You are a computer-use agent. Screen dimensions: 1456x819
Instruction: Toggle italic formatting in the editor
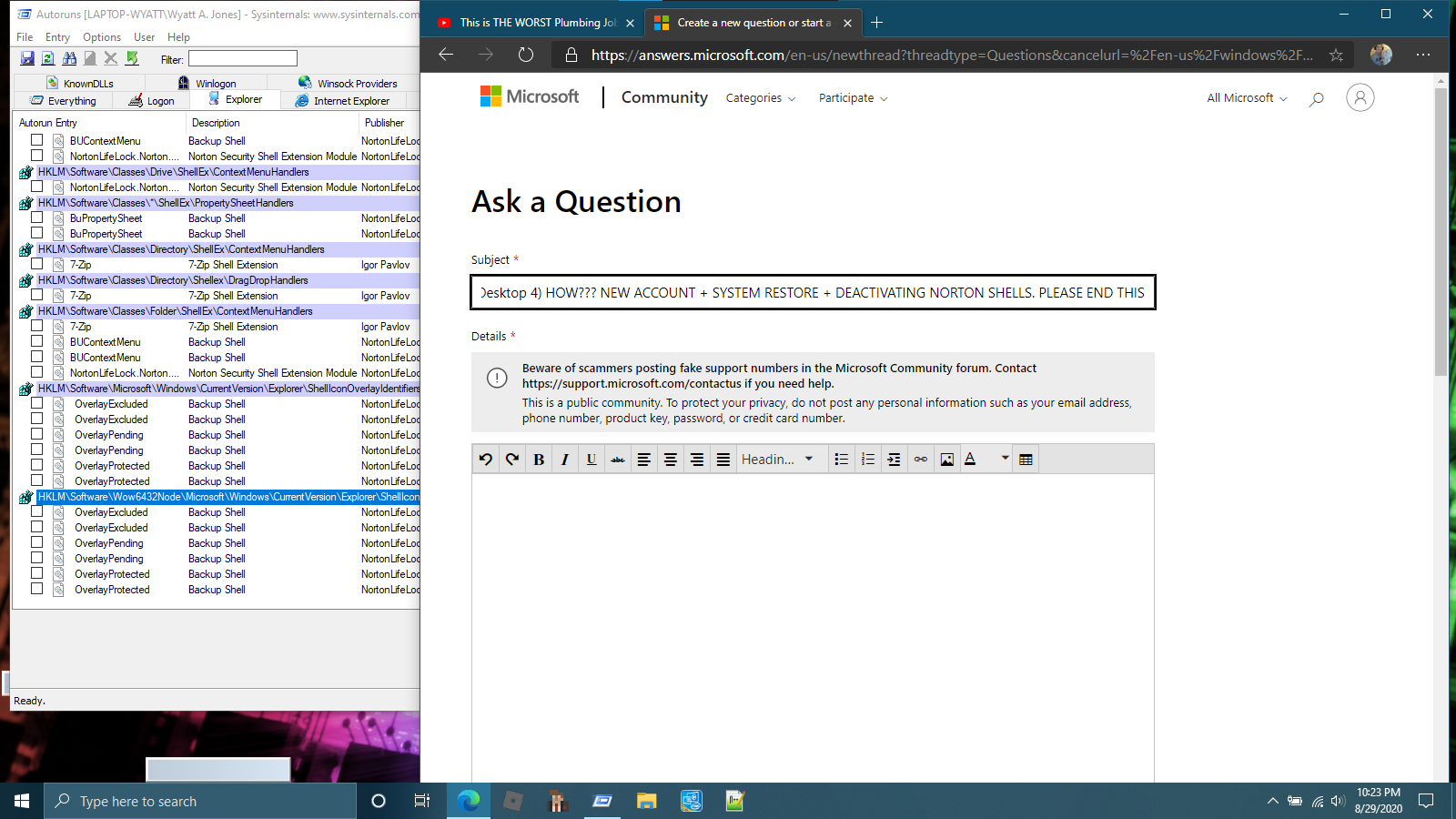point(565,460)
